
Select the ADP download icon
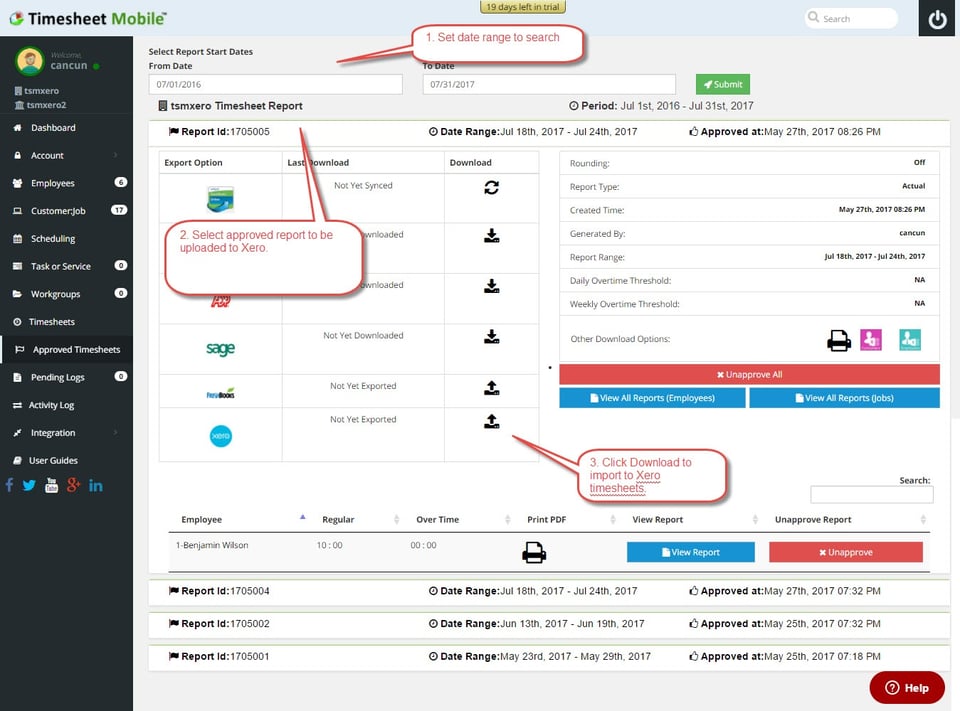coord(491,287)
